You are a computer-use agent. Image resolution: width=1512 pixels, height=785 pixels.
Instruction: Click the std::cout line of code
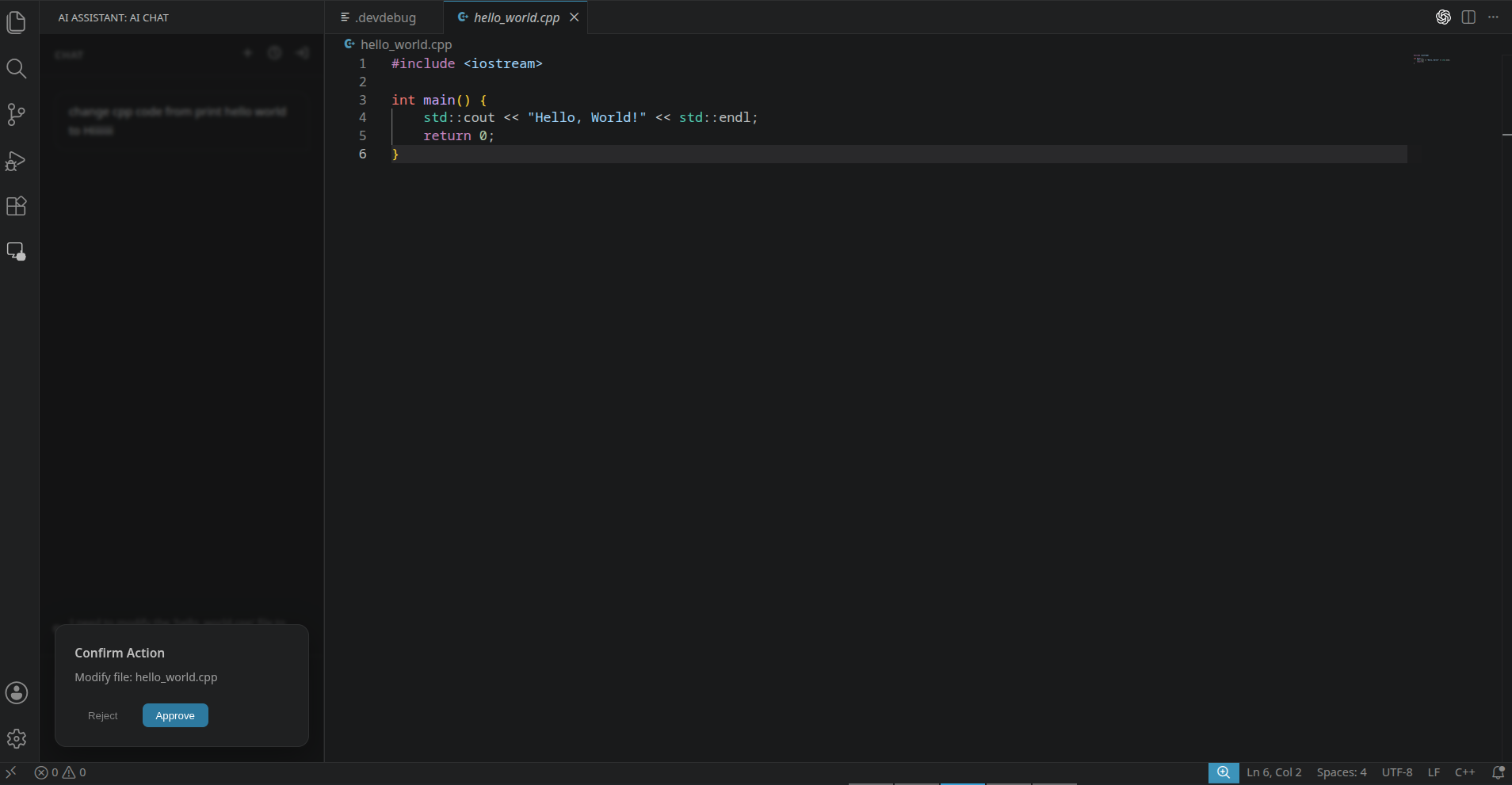(x=590, y=117)
